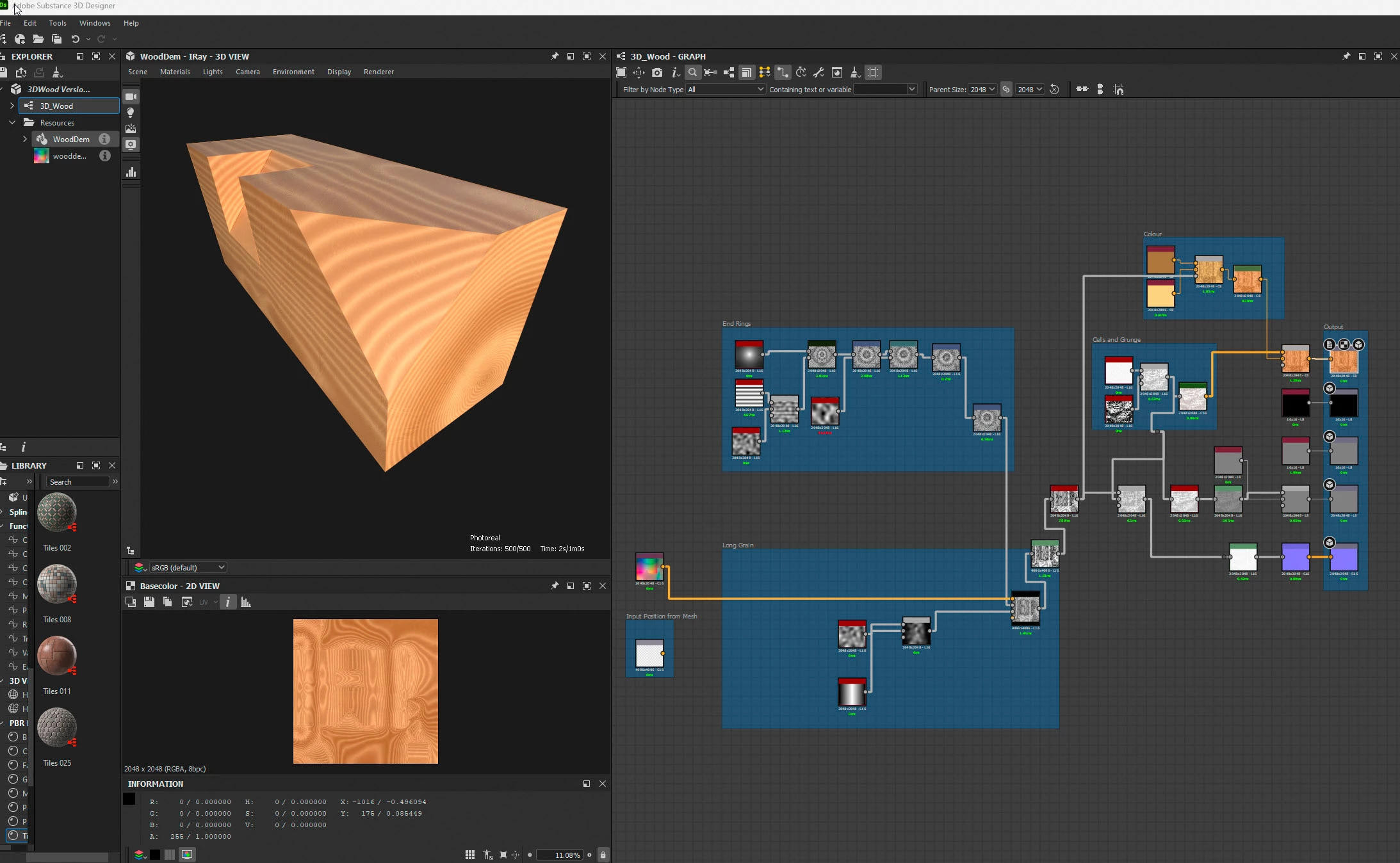Open the Environment menu in 3D view
Viewport: 1400px width, 863px height.
[293, 72]
